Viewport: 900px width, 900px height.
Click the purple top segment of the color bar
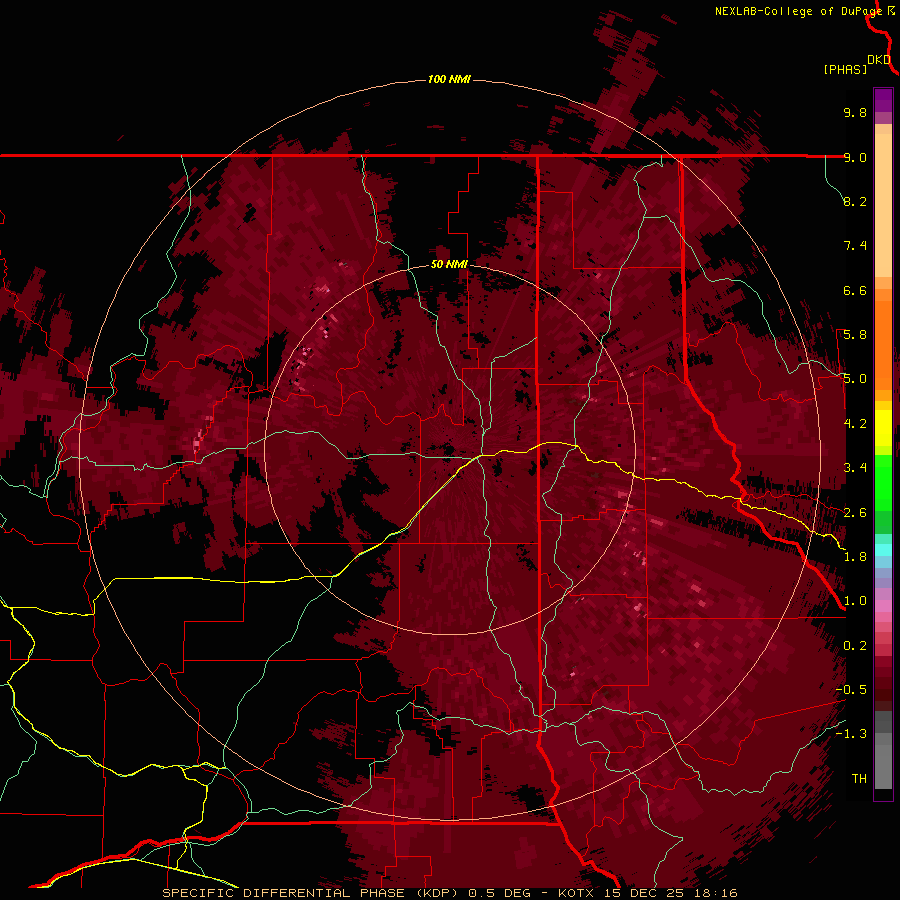coord(883,100)
